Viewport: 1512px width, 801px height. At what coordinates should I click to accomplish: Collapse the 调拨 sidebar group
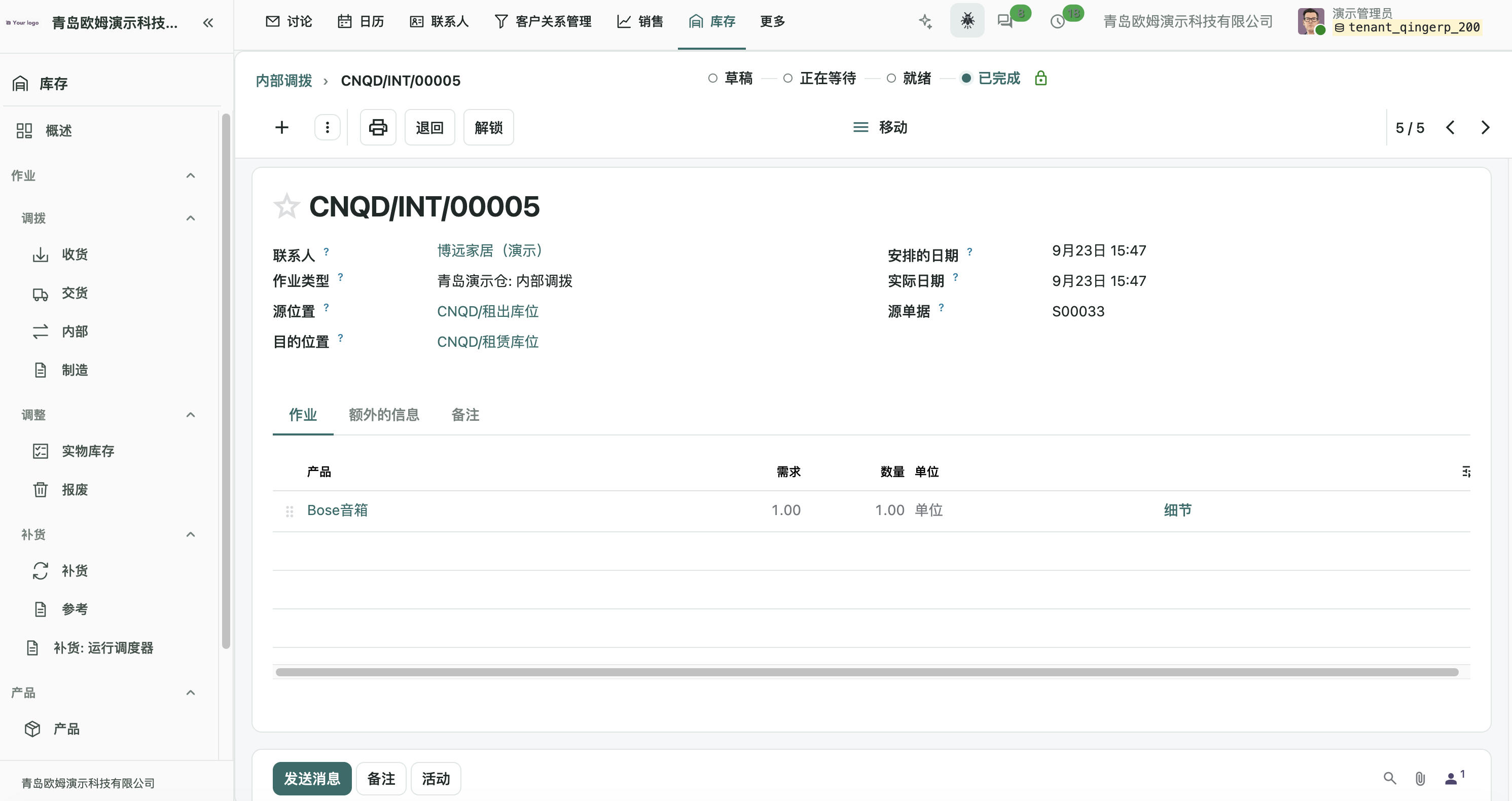pyautogui.click(x=190, y=219)
